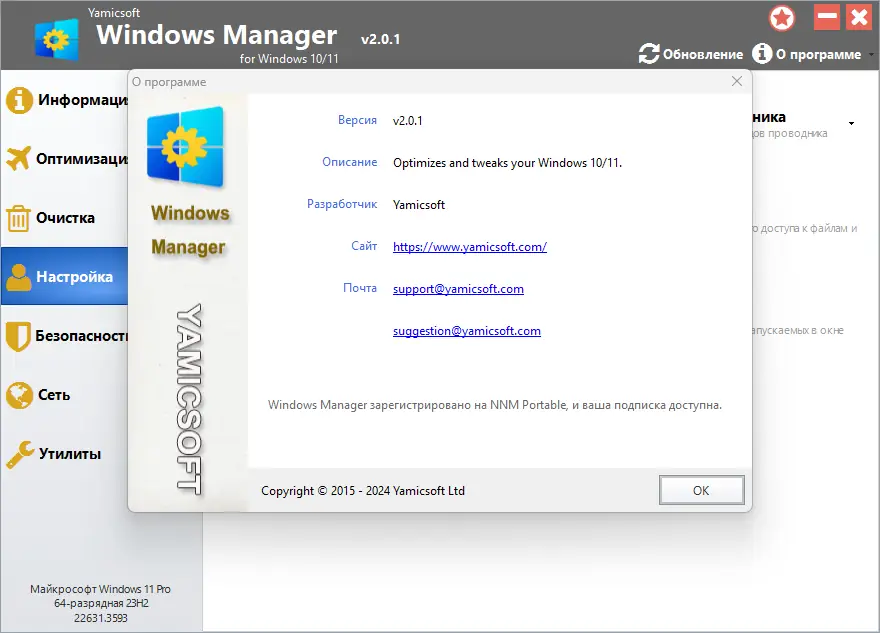This screenshot has height=633, width=880.
Task: Close the Windows Manager main window
Action: pyautogui.click(x=859, y=17)
